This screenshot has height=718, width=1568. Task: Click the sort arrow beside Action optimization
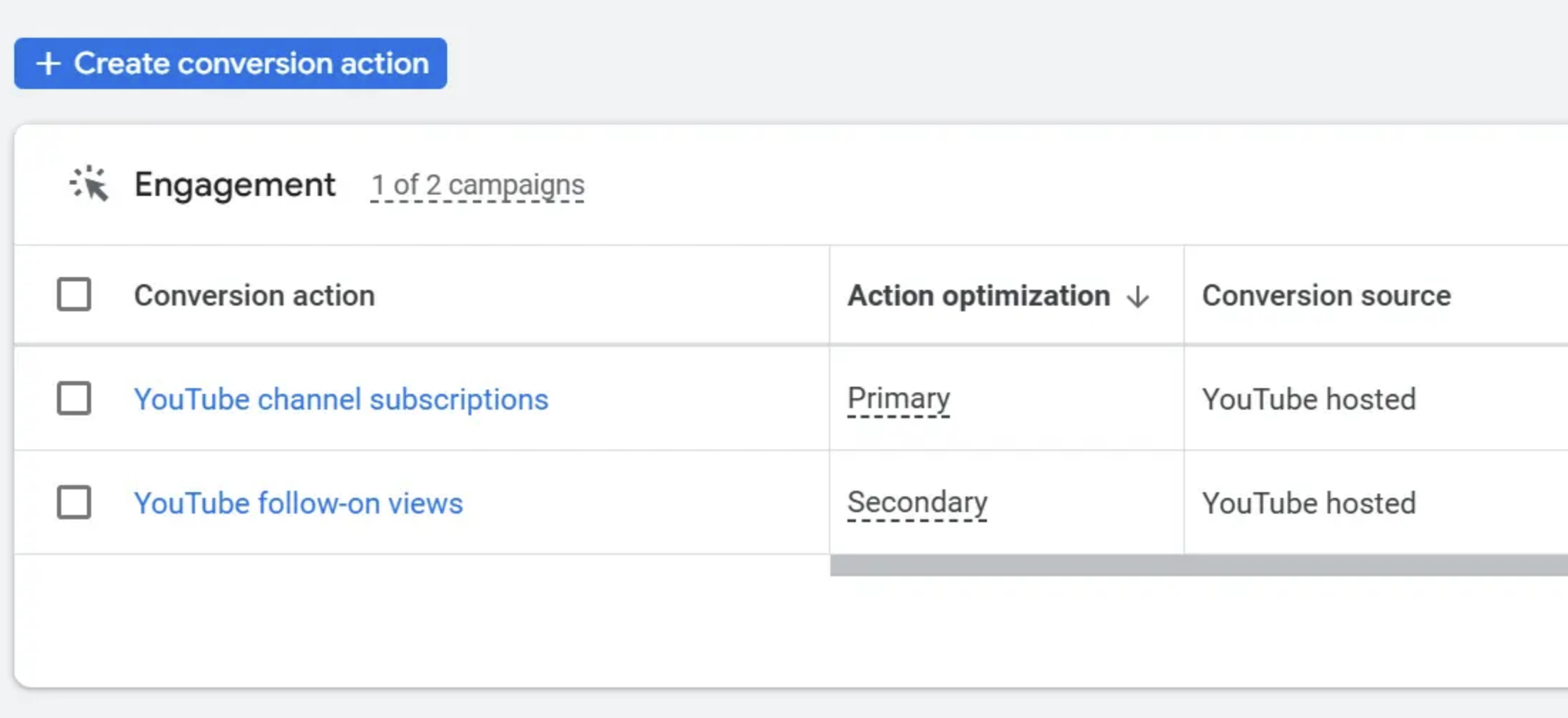tap(1139, 296)
